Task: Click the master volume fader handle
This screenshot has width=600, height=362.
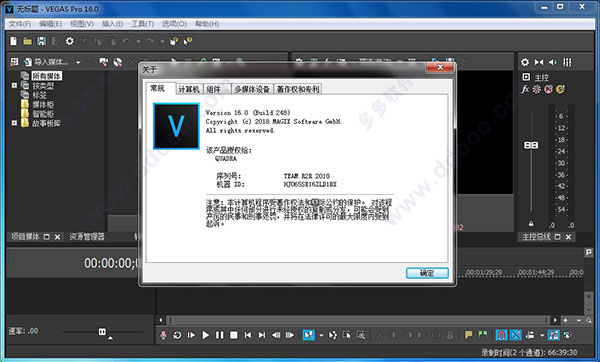Action: 531,145
